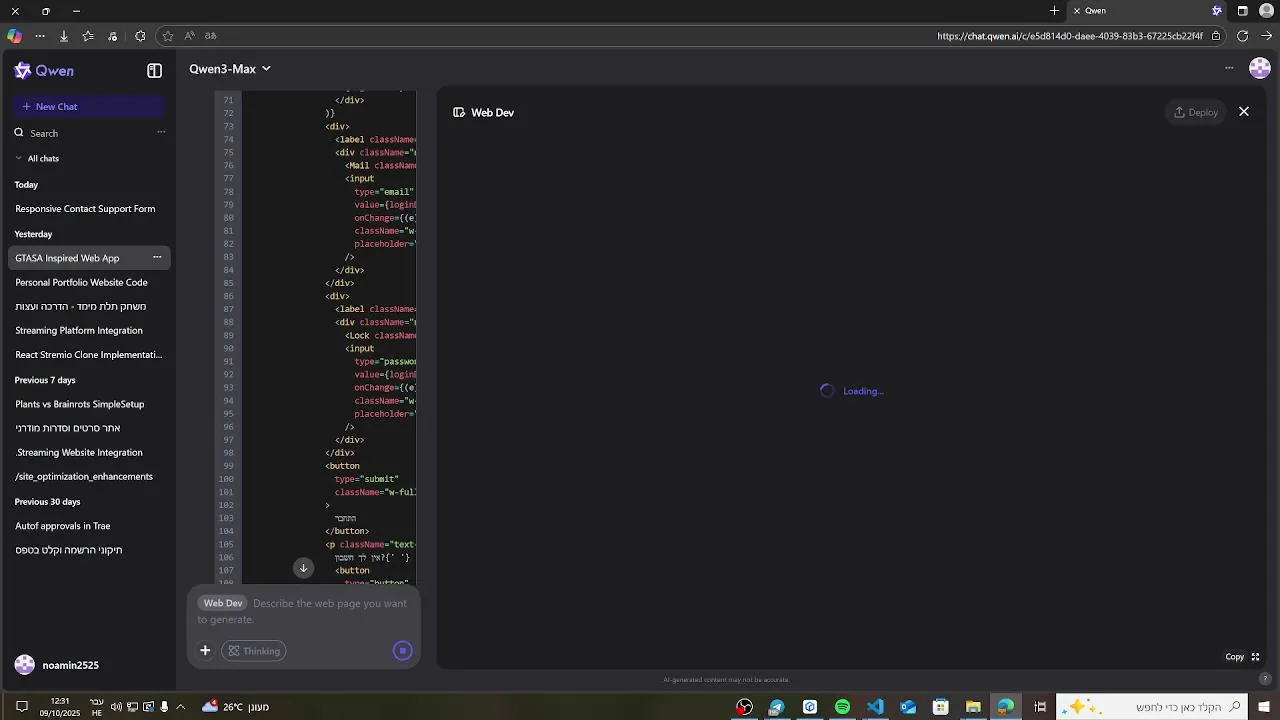Open Plants vs Brainrots SimpleSetup chat
This screenshot has width=1280, height=720.
(80, 404)
